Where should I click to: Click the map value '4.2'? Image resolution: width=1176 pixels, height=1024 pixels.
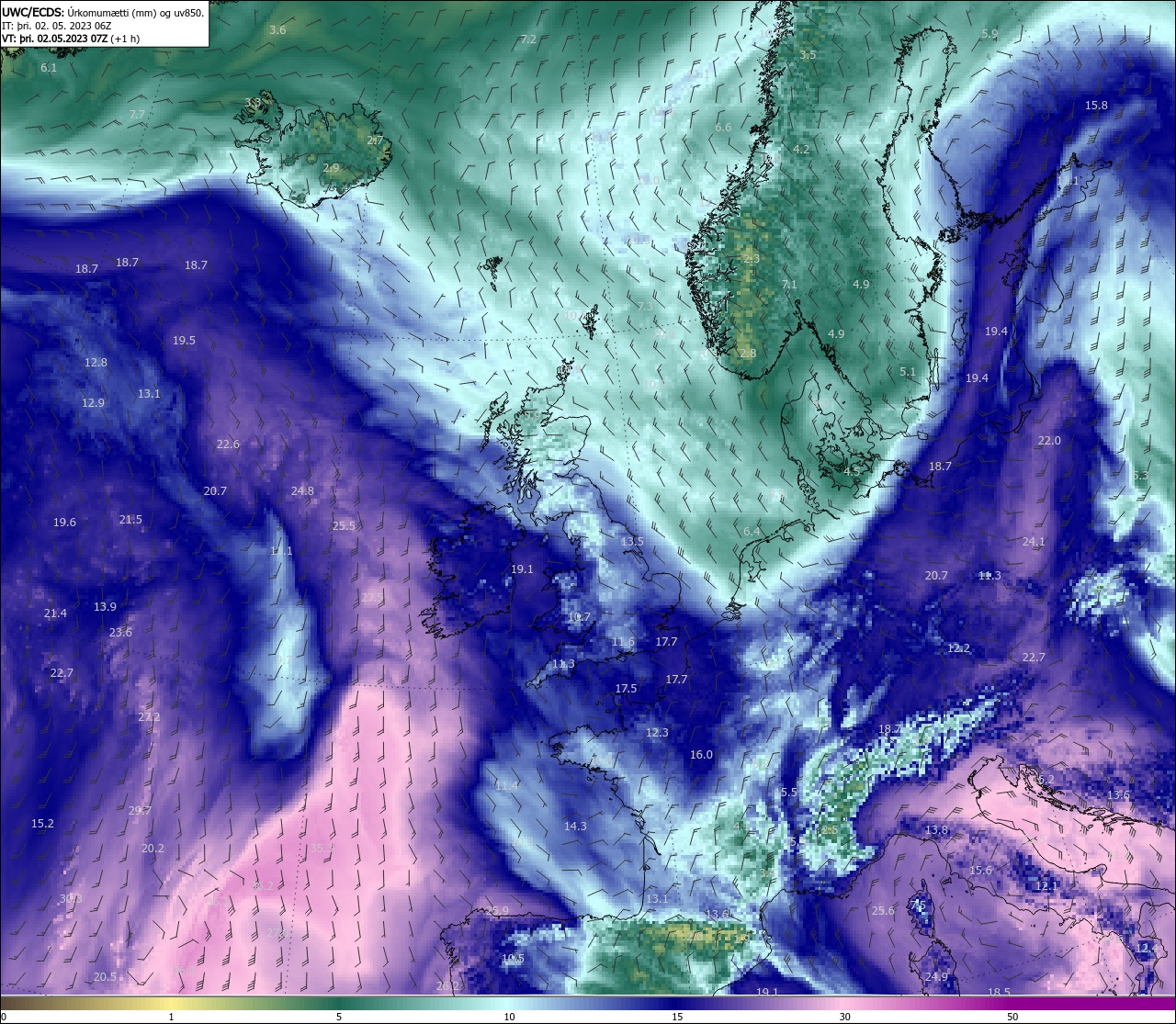click(801, 150)
